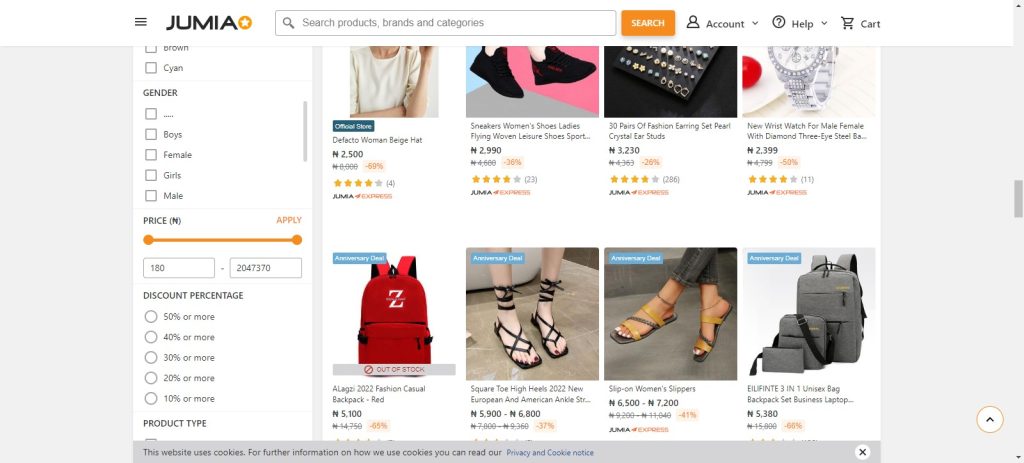1024x463 pixels.
Task: Open the hamburger menu icon
Action: (x=141, y=23)
